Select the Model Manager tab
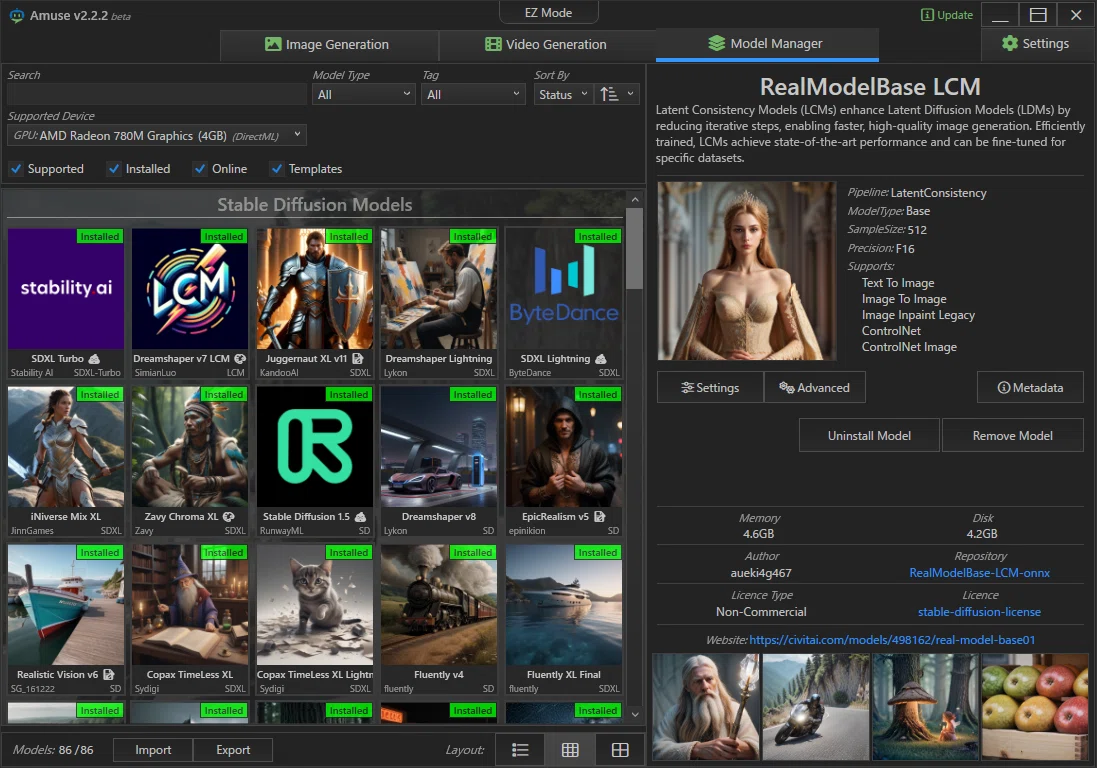The image size is (1097, 768). point(767,44)
